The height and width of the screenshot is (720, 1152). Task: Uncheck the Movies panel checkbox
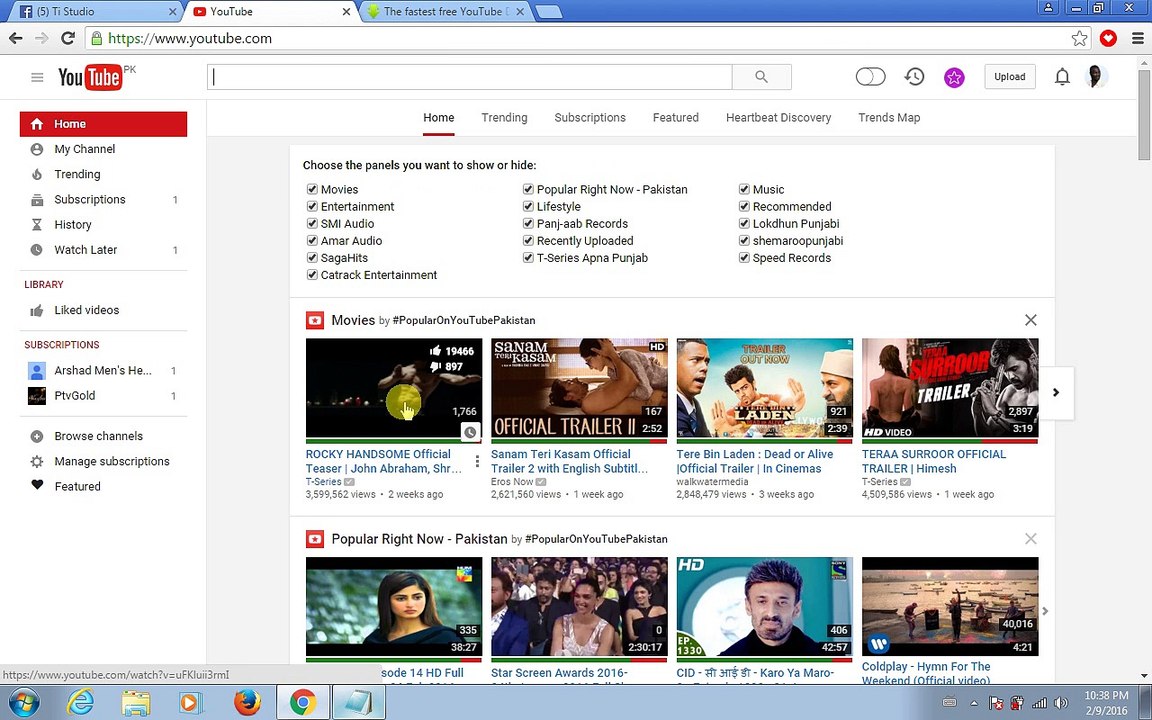[312, 189]
